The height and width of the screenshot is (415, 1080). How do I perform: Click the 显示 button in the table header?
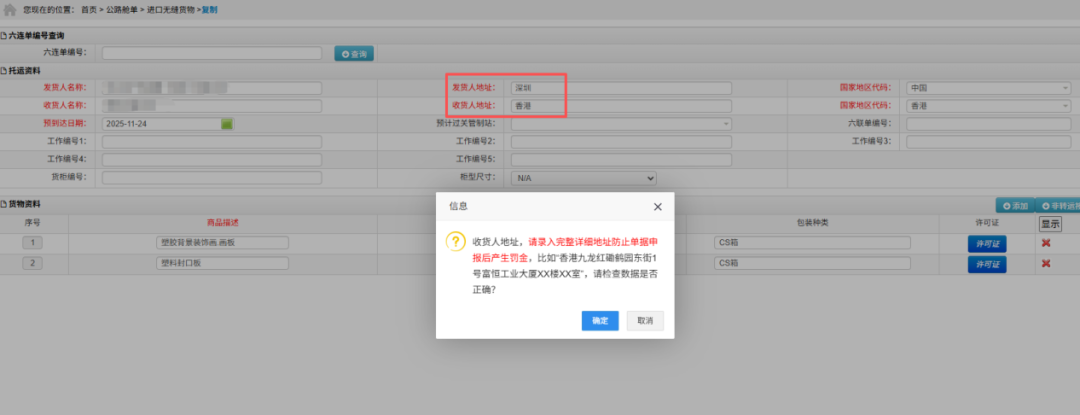click(x=1050, y=224)
